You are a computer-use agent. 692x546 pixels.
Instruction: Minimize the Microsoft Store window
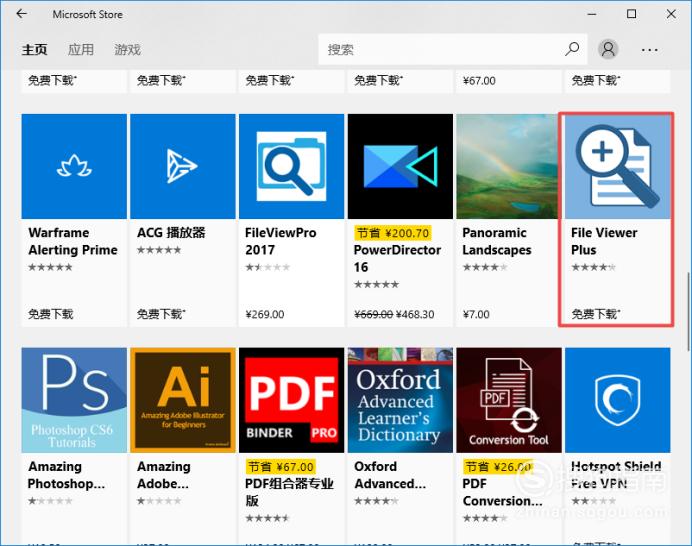click(592, 14)
